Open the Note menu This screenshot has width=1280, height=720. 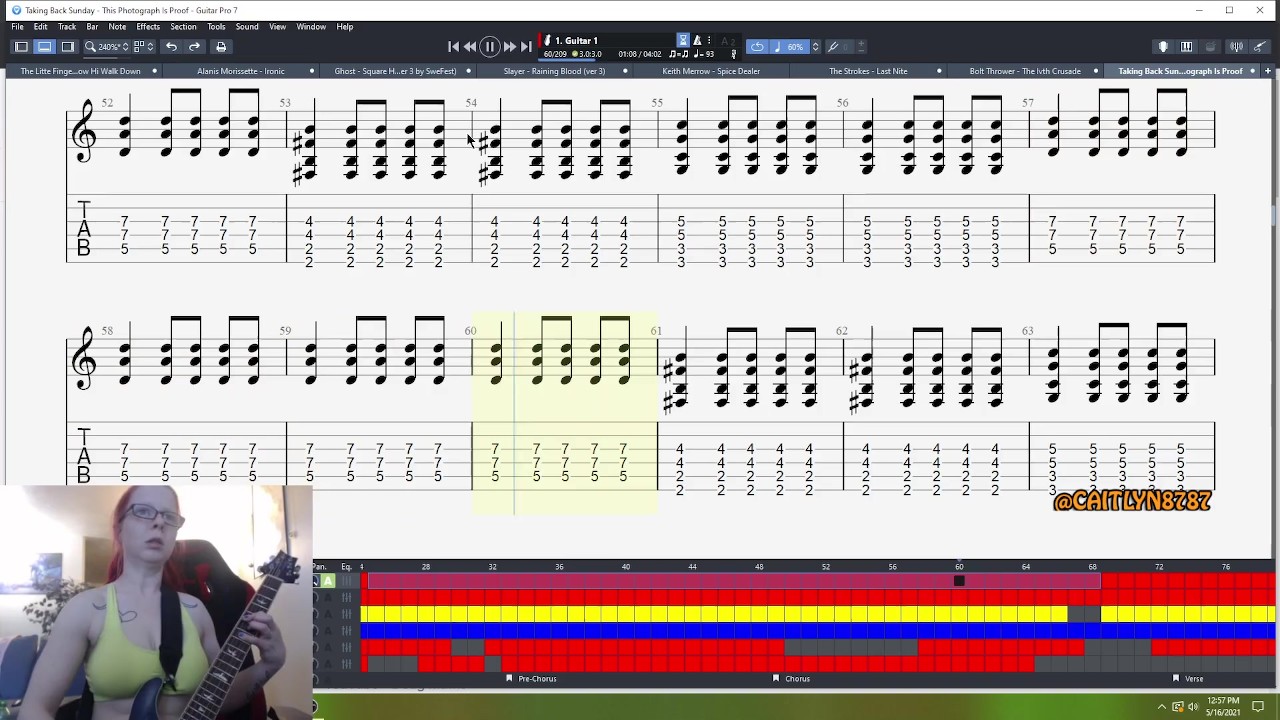click(117, 27)
